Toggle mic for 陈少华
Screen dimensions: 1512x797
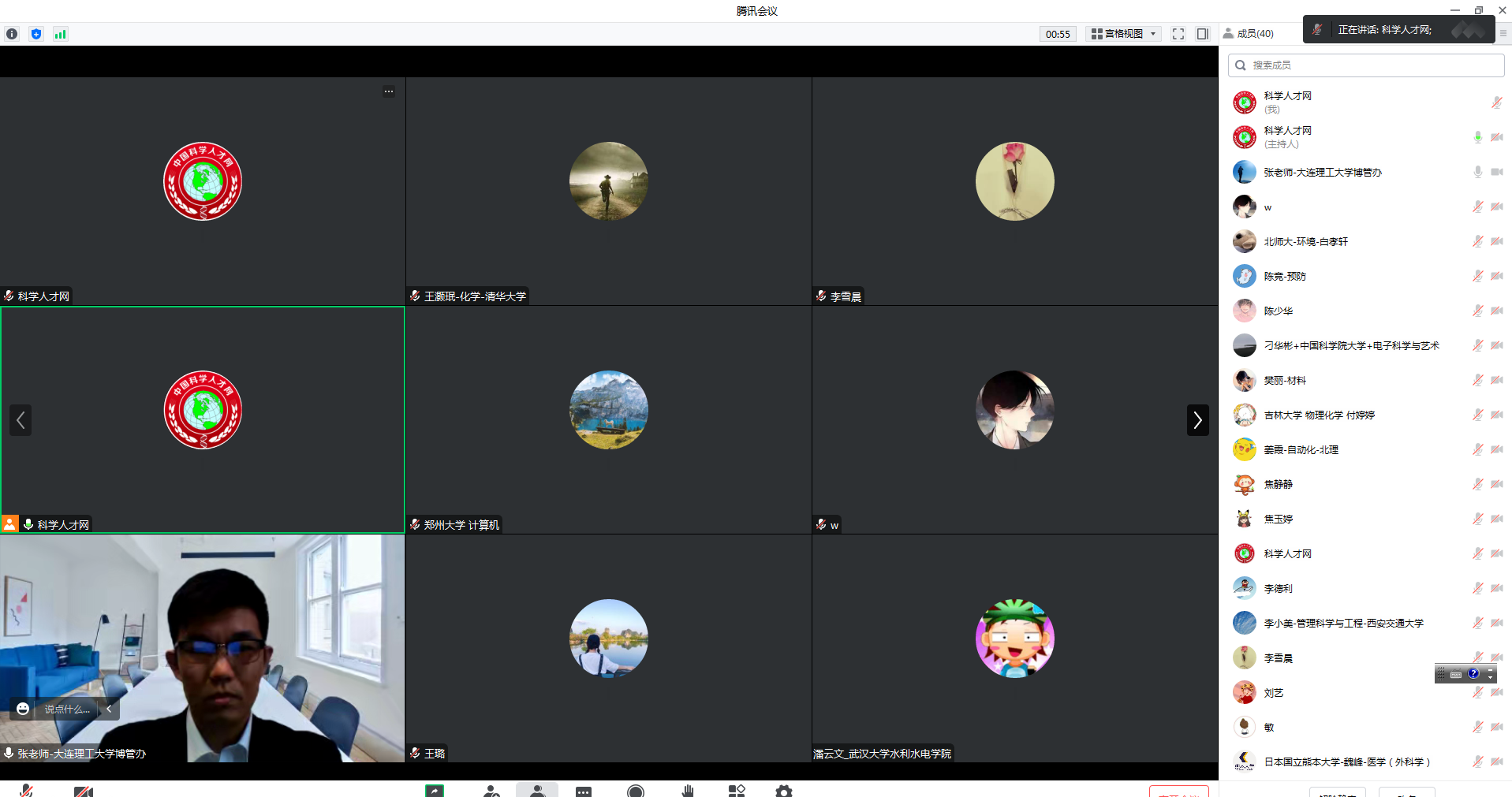click(1478, 311)
